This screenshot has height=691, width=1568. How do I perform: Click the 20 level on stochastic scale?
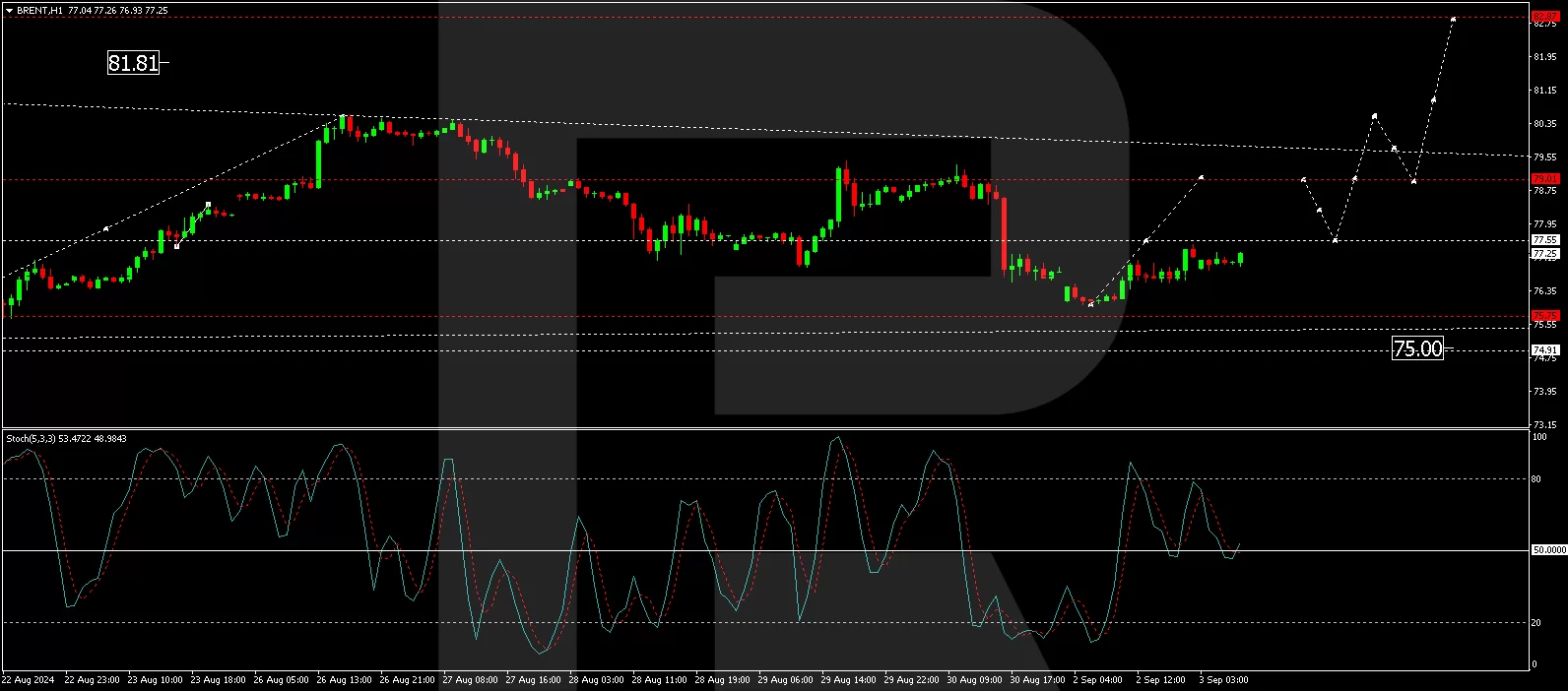pos(1537,622)
